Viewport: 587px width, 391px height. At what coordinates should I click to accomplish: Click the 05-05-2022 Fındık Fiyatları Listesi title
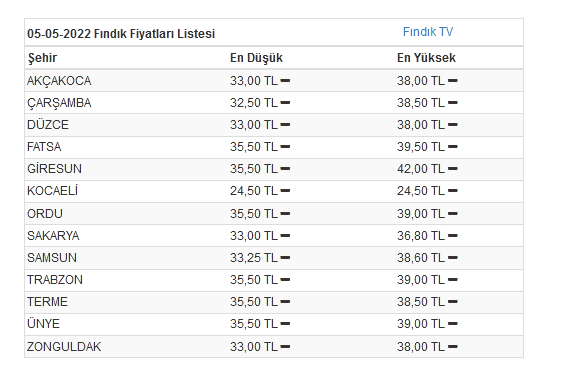click(x=121, y=34)
